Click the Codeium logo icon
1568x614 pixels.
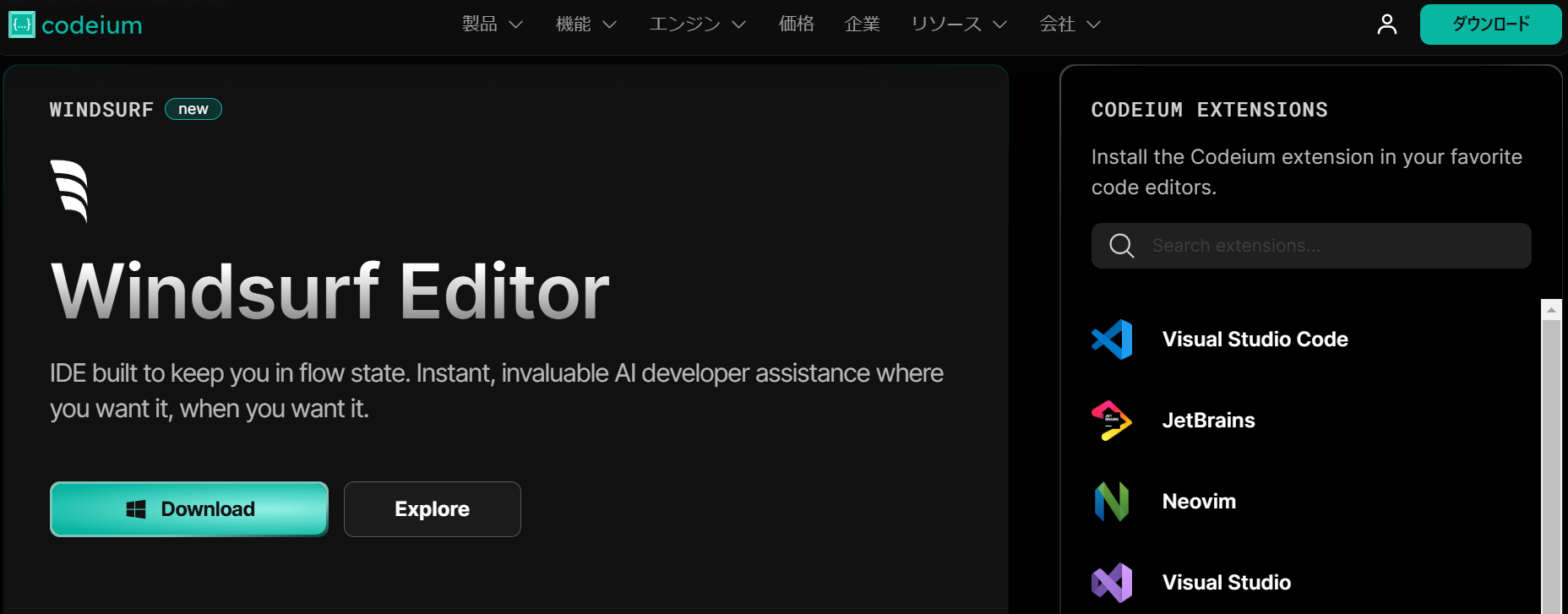(x=22, y=24)
